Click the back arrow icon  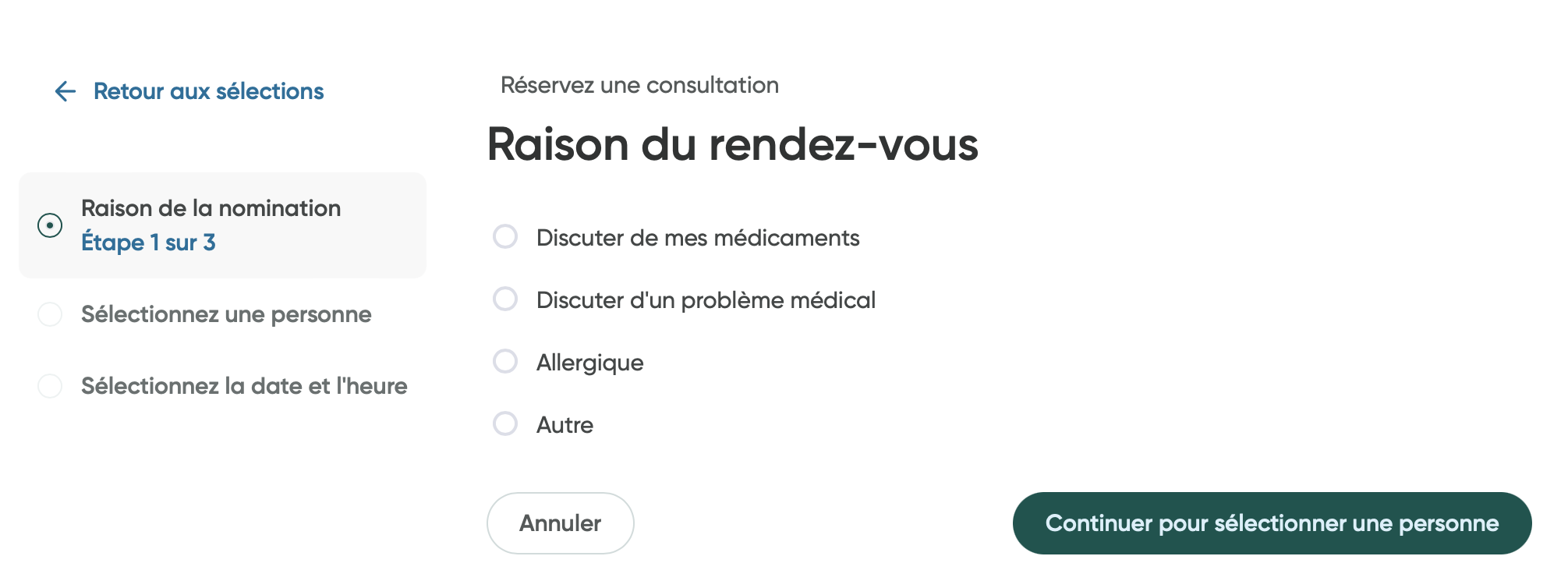tap(64, 91)
